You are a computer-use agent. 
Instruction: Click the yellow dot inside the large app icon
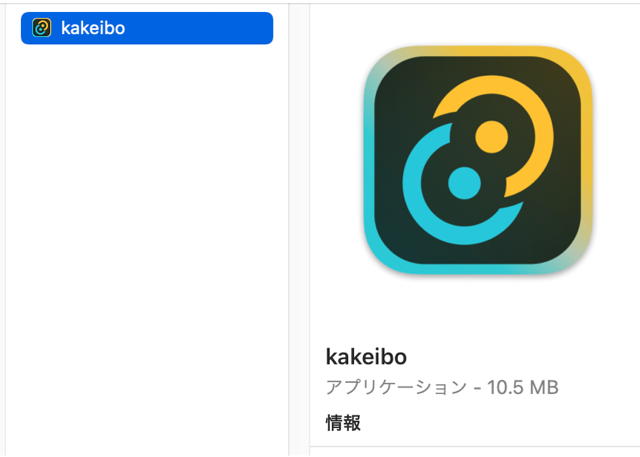coord(491,137)
